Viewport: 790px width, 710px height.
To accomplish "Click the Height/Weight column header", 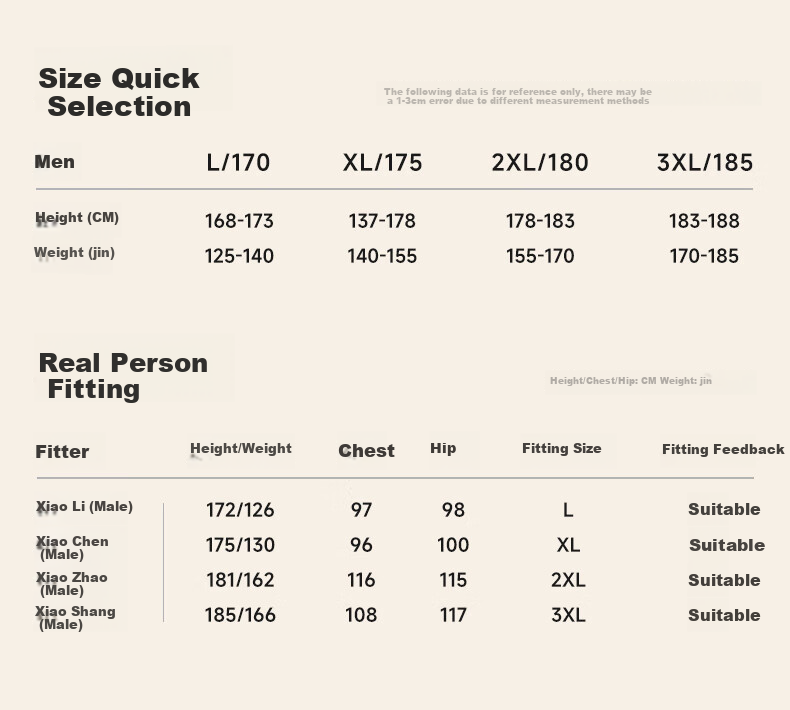I will point(241,448).
